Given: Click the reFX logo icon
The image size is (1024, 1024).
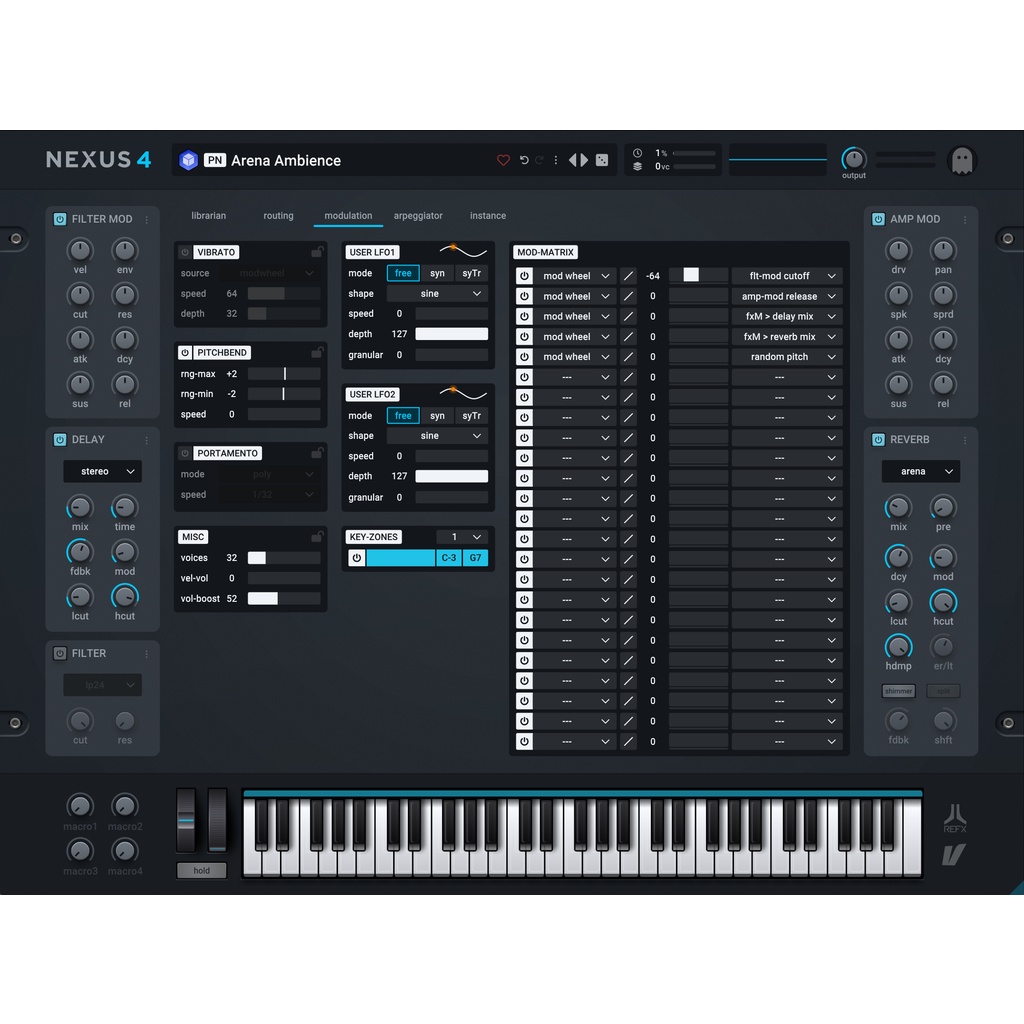Looking at the screenshot, I should pos(955,818).
